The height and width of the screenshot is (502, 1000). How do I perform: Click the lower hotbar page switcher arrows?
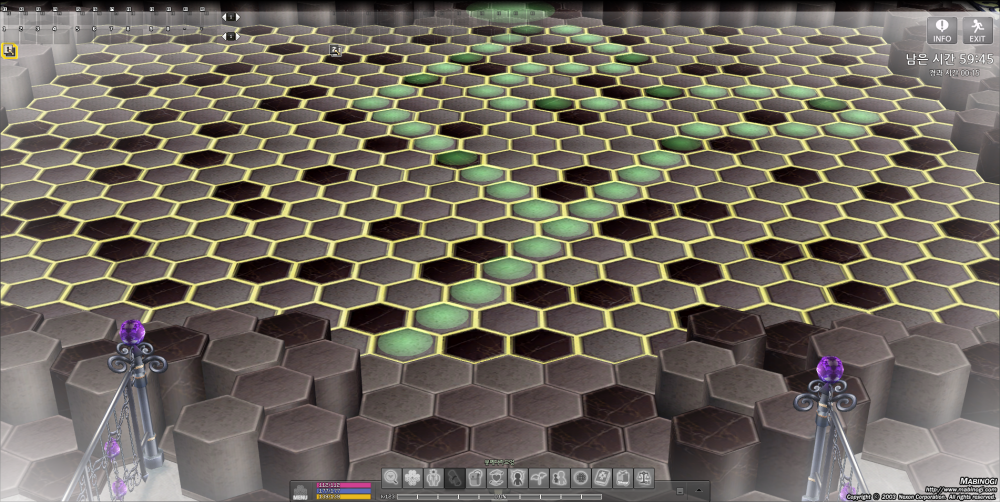pyautogui.click(x=231, y=36)
